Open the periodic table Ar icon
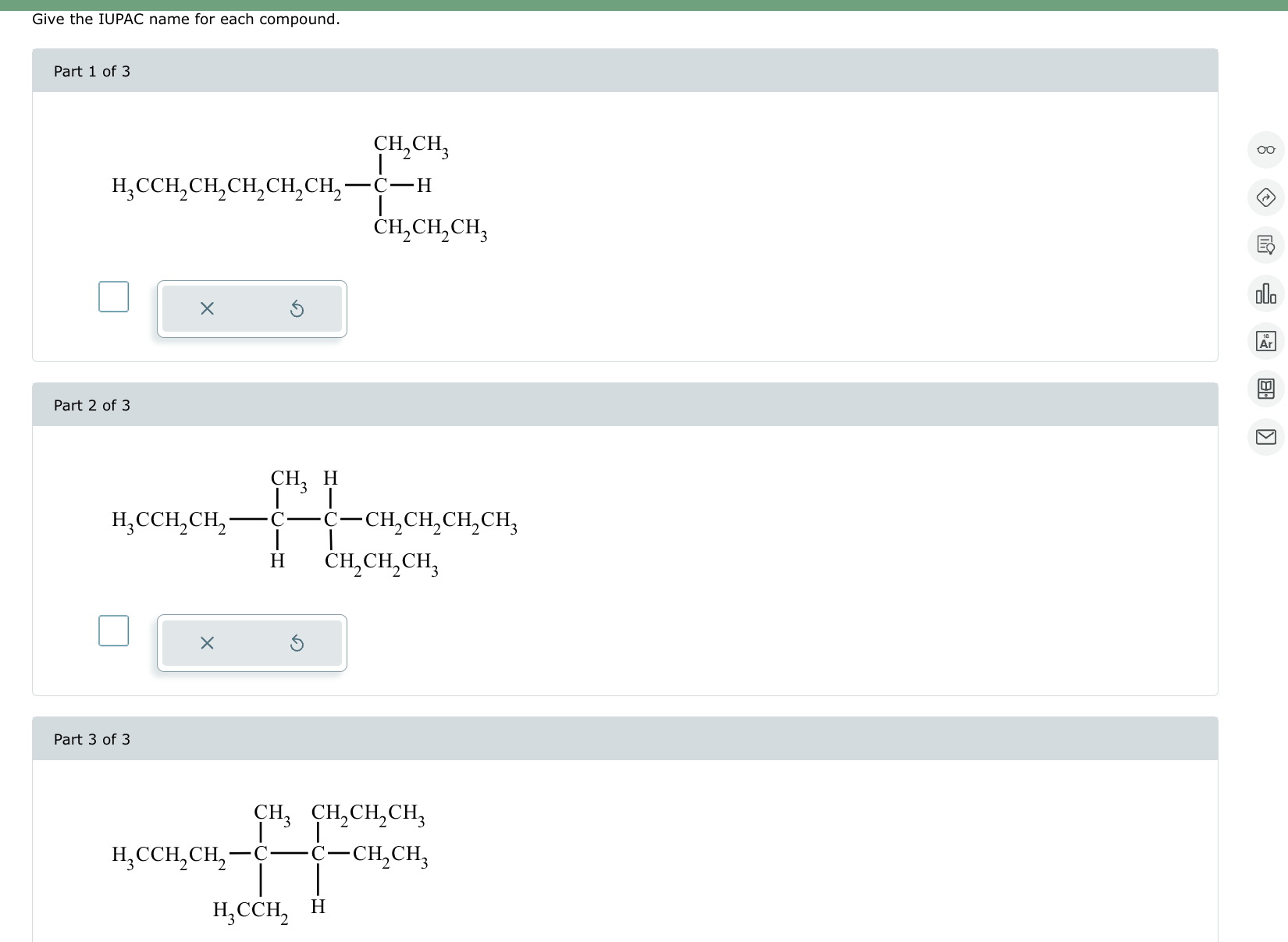Screen dimensions: 1288x942 pos(1266,342)
